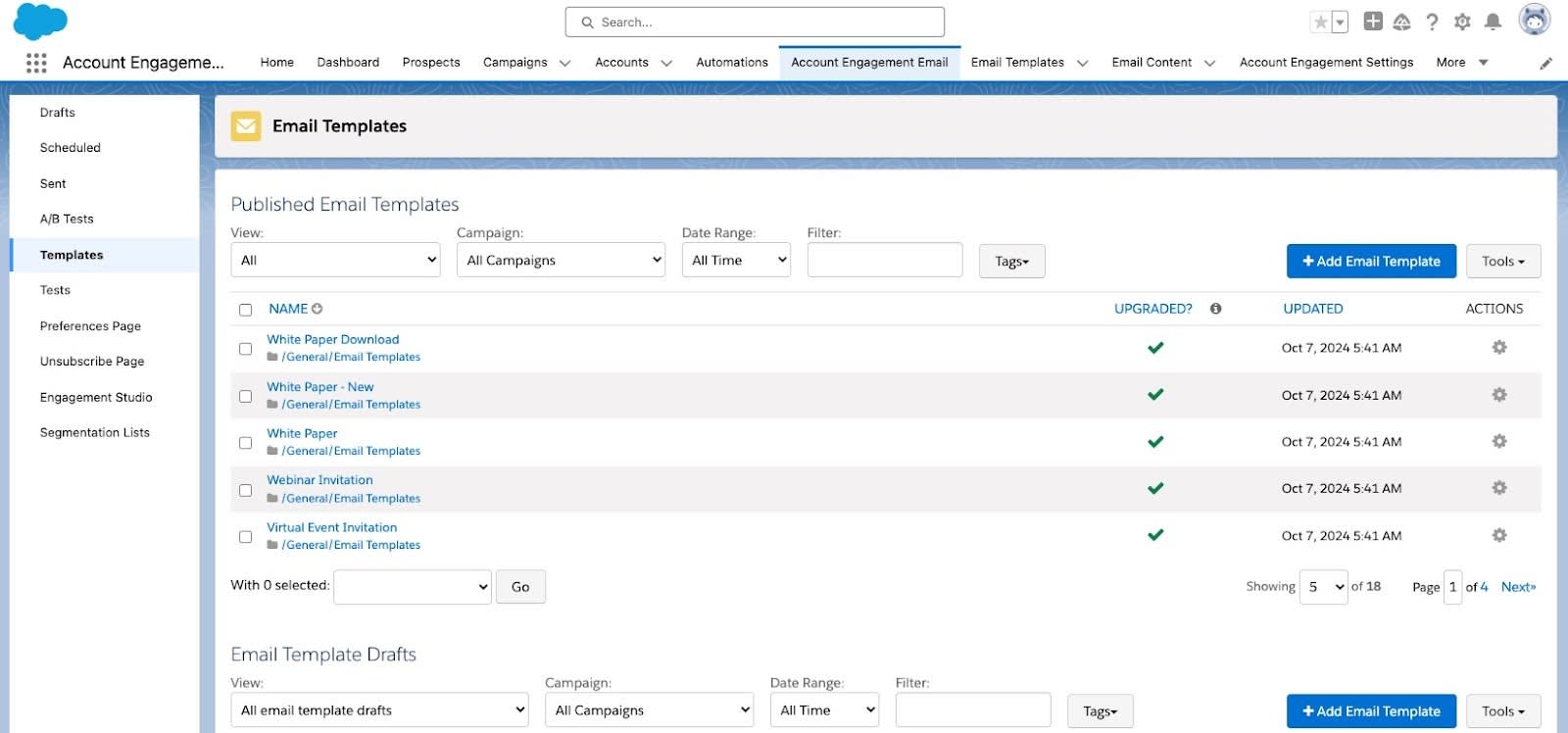Screen dimensions: 1568x733
Task: Open the drafts Tools dropdown button
Action: pyautogui.click(x=1503, y=711)
